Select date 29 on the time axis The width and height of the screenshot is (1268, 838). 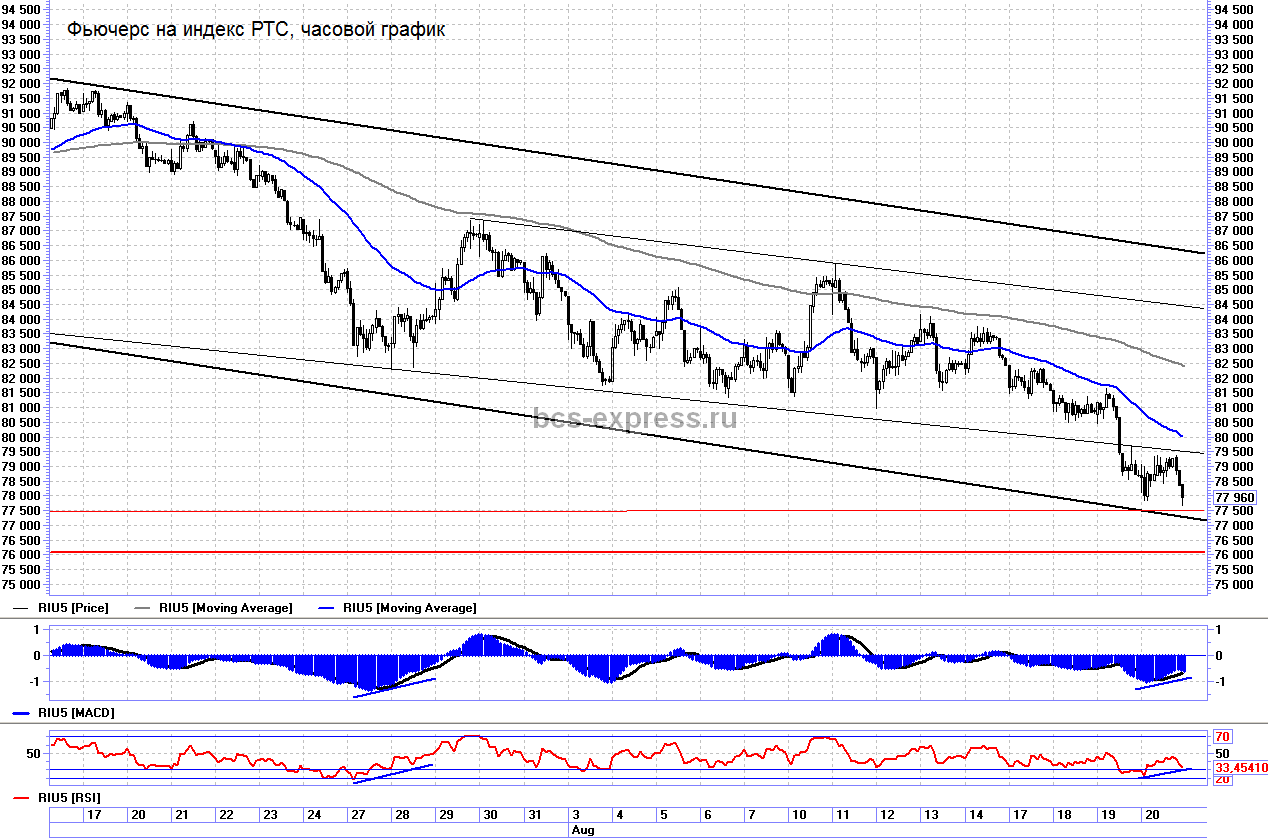click(x=448, y=816)
